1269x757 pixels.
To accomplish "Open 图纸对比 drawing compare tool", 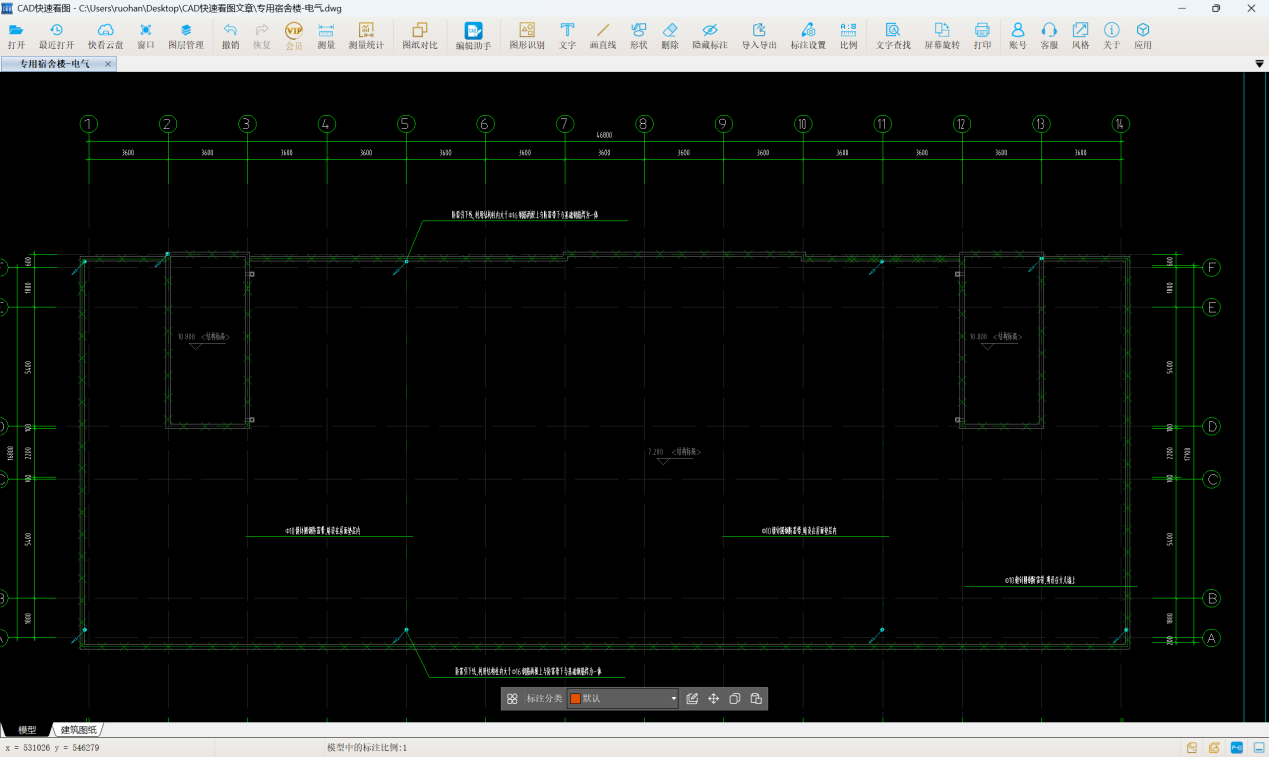I will point(420,36).
